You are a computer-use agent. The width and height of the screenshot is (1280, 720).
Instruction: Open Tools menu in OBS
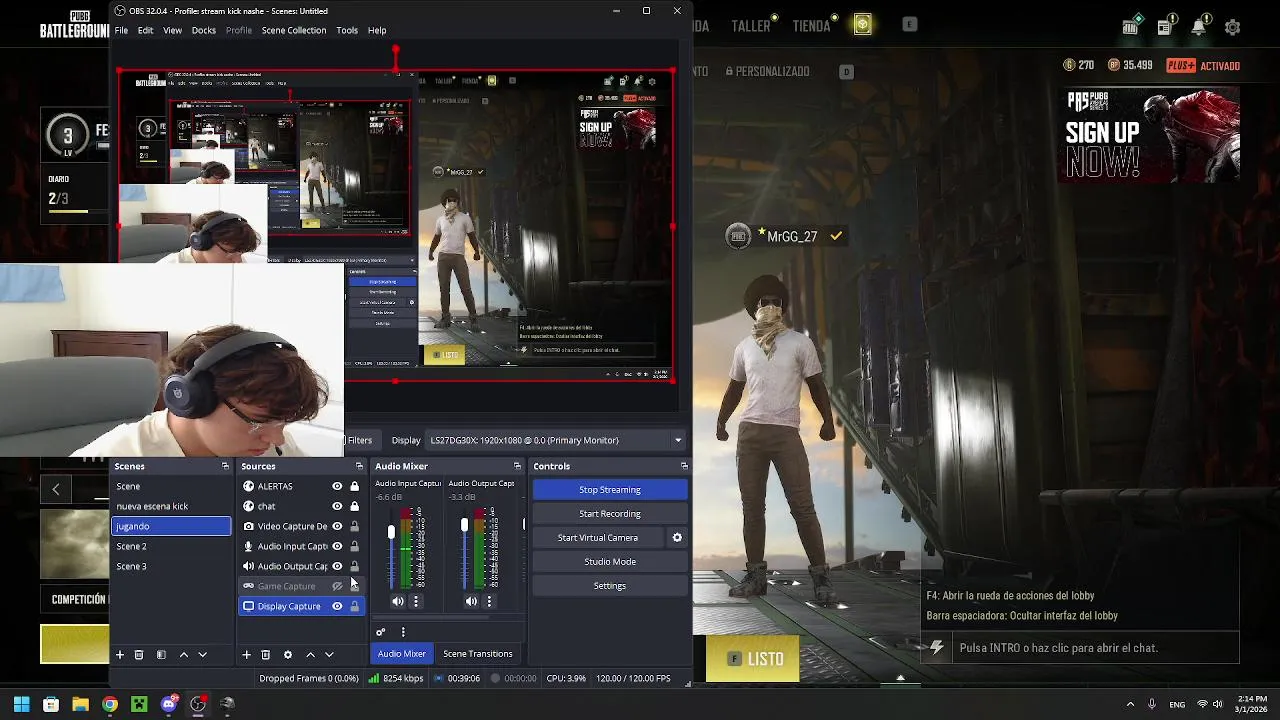pyautogui.click(x=347, y=30)
